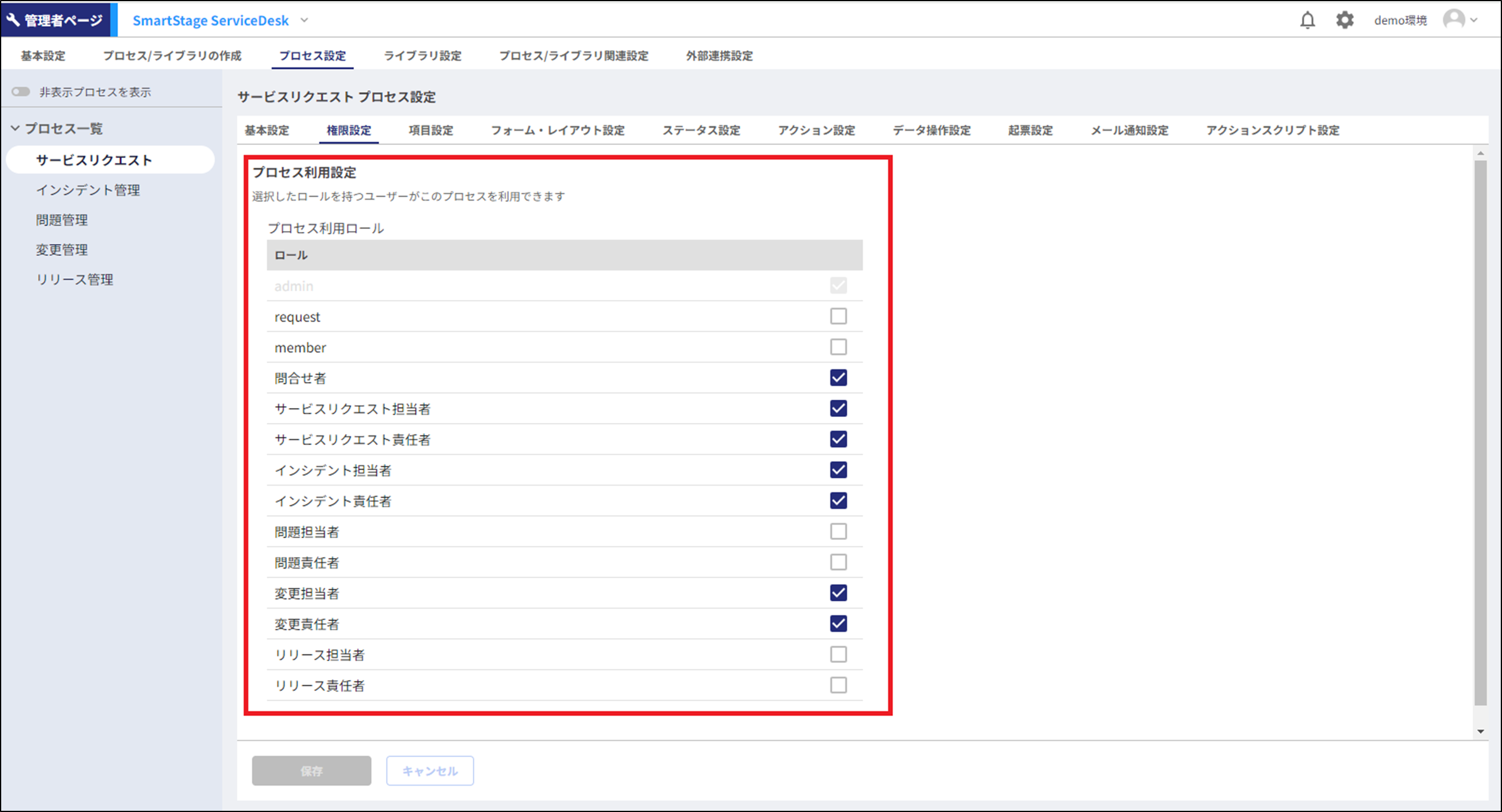
Task: Collapse the プロセス一覧 tree section
Action: pyautogui.click(x=16, y=128)
